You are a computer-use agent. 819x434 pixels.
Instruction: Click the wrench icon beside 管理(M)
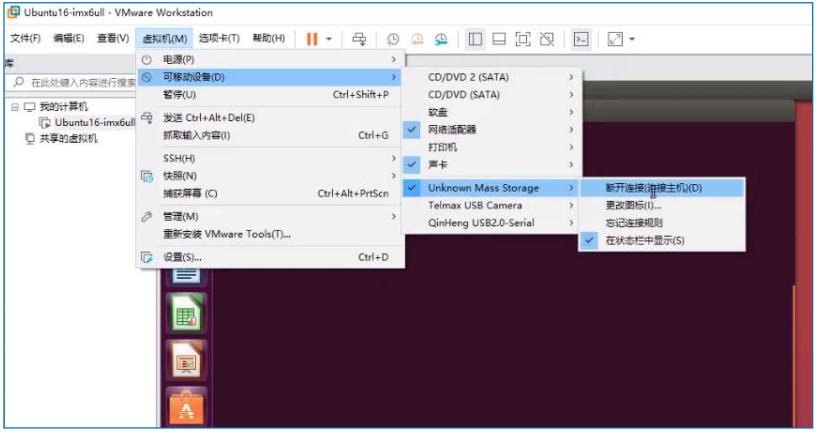coord(147,216)
